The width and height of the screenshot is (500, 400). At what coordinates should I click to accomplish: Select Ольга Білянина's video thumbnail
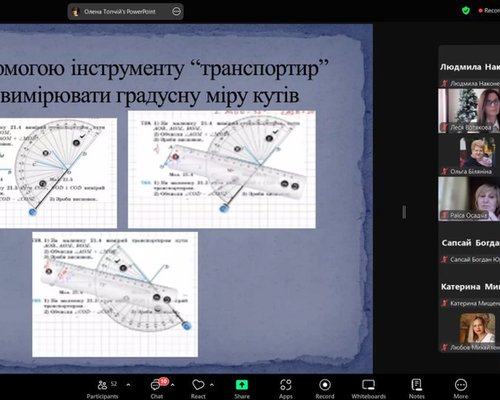coord(469,155)
